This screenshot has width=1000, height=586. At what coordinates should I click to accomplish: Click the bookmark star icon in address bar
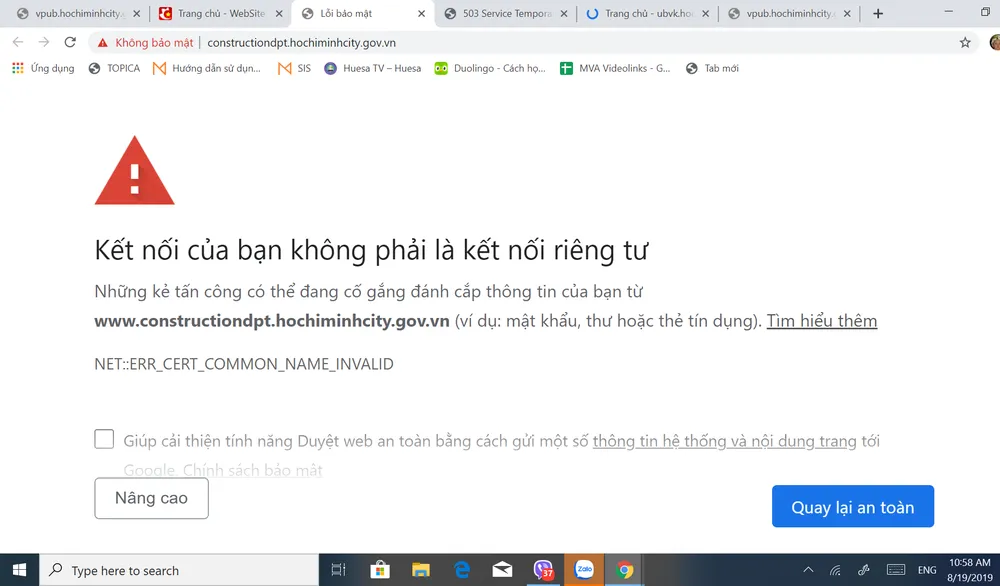point(963,42)
